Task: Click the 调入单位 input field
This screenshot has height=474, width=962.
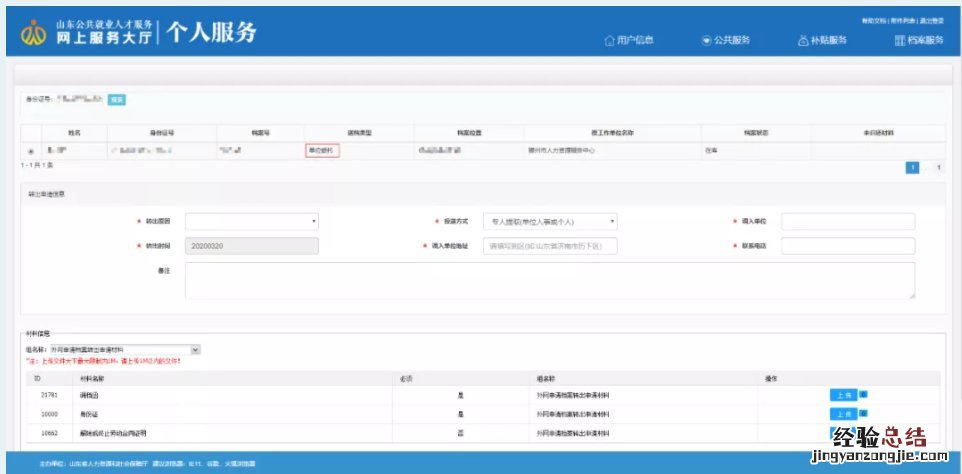Action: pyautogui.click(x=847, y=221)
